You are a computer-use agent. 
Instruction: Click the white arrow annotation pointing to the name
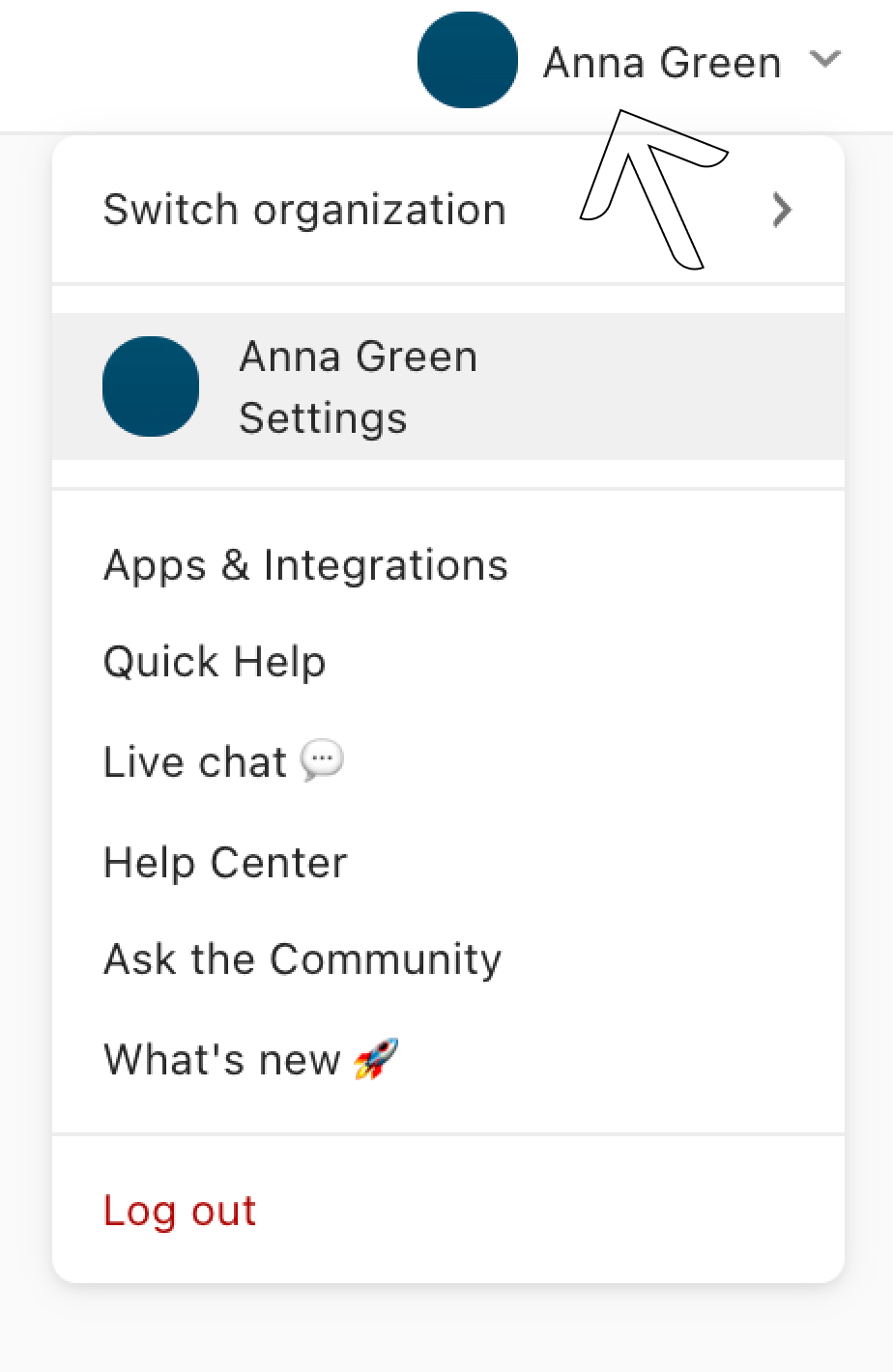pos(653,188)
